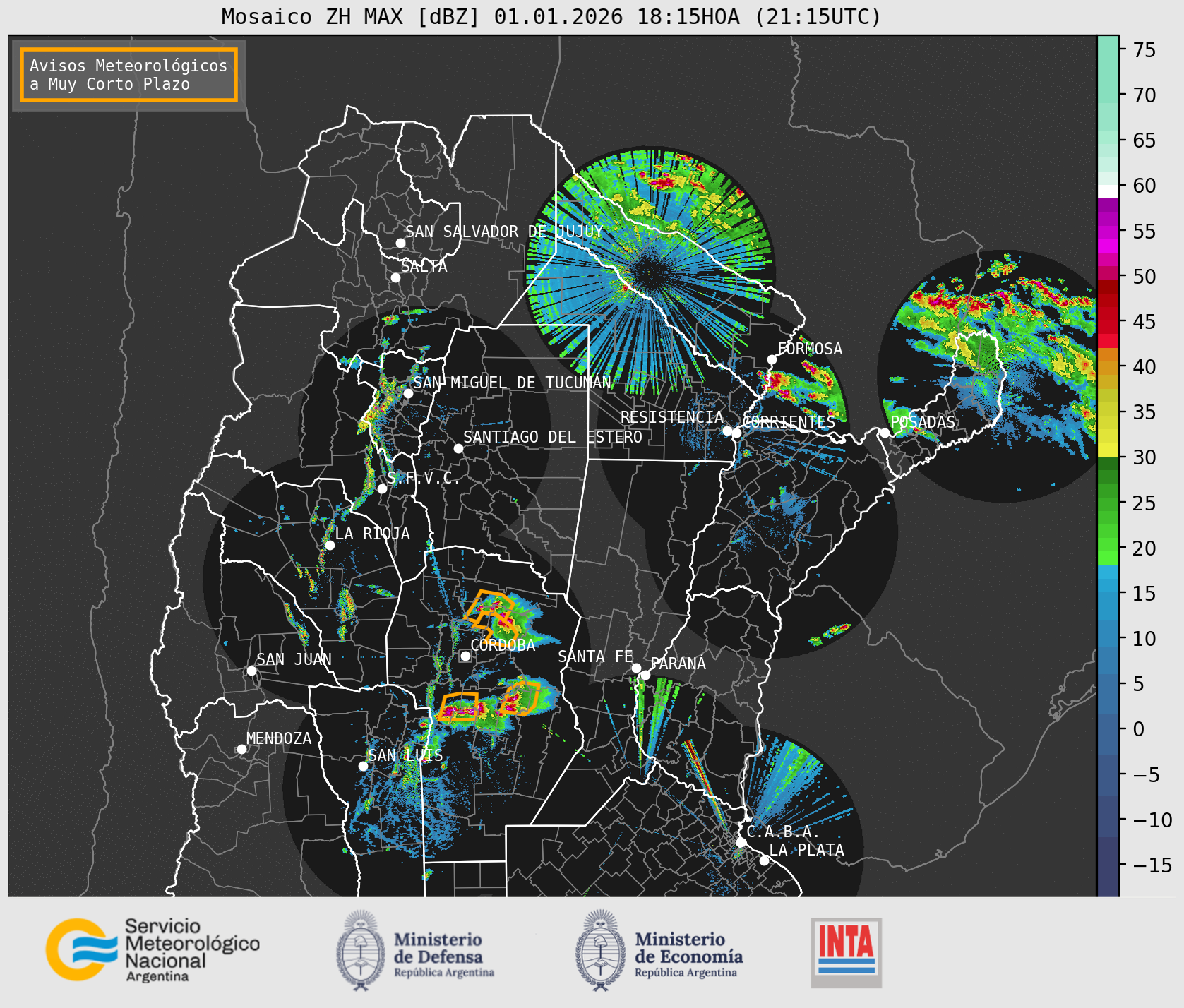Click the 75 dBZ value on color scale
This screenshot has height=1008, width=1184.
[x=1144, y=50]
